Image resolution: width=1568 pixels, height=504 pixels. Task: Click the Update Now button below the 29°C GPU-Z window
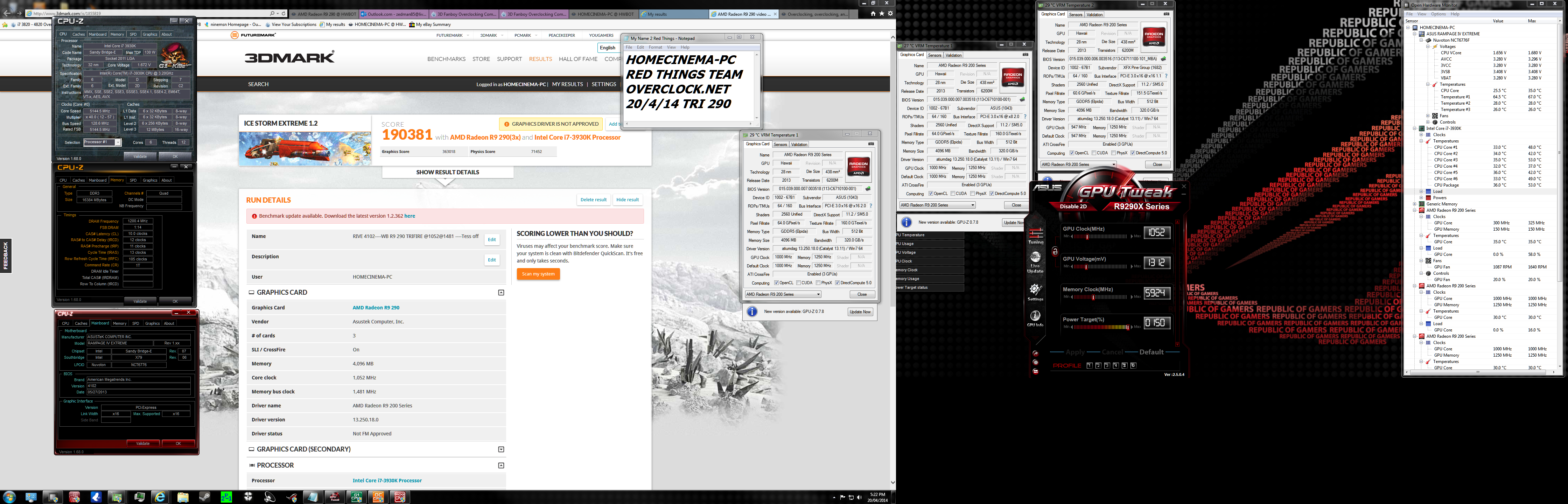coord(861,311)
